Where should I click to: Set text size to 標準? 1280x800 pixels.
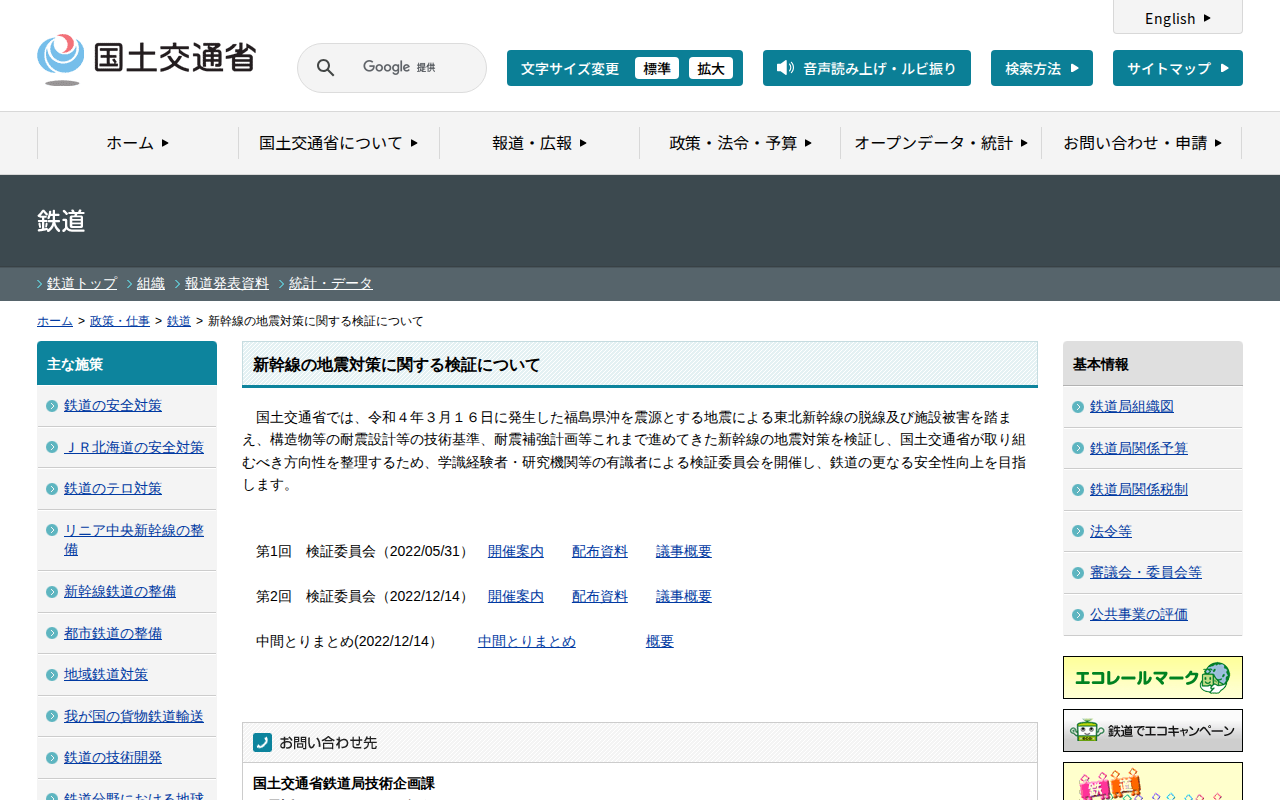click(656, 68)
